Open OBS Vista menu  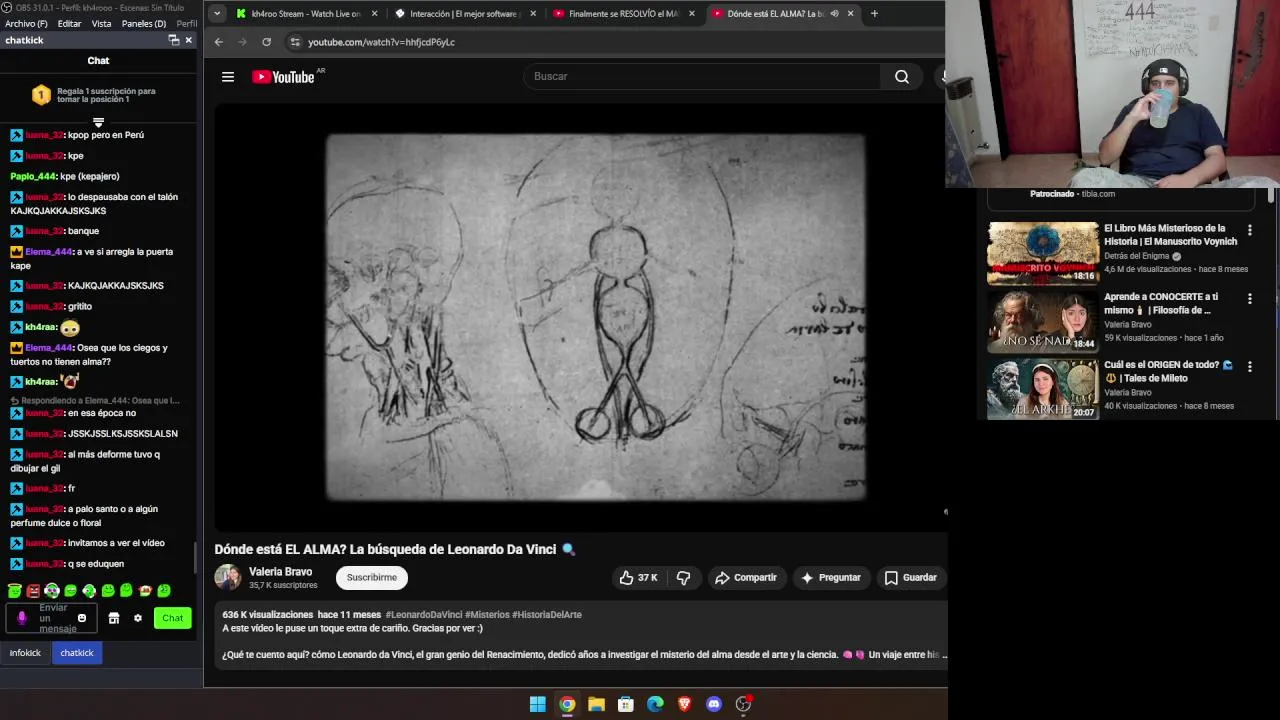coord(101,23)
